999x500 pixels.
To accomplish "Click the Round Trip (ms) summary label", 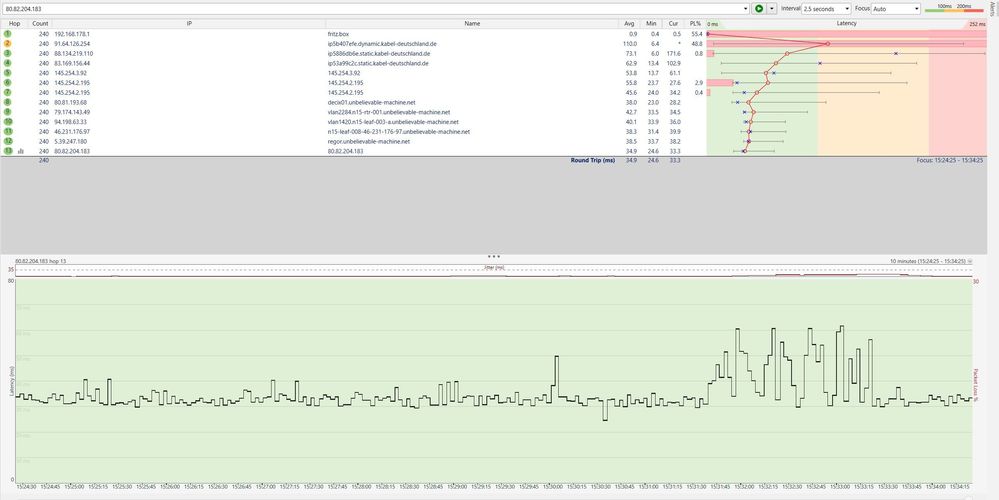I will point(593,161).
